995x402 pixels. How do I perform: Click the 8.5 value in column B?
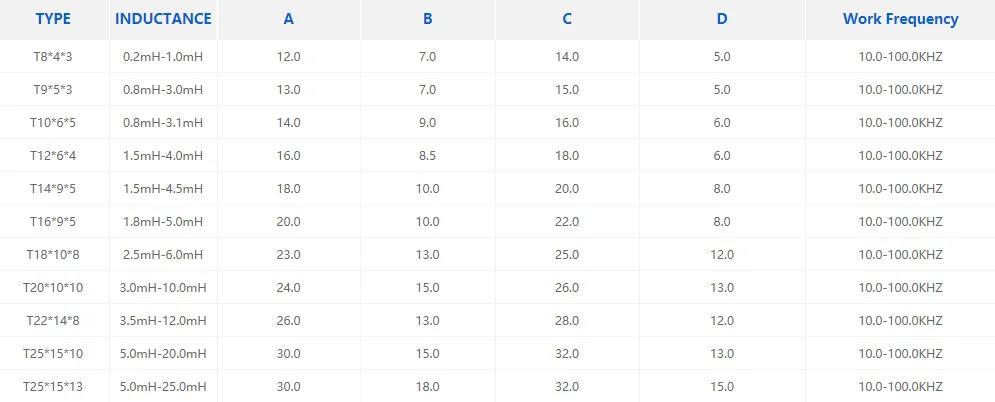427,155
